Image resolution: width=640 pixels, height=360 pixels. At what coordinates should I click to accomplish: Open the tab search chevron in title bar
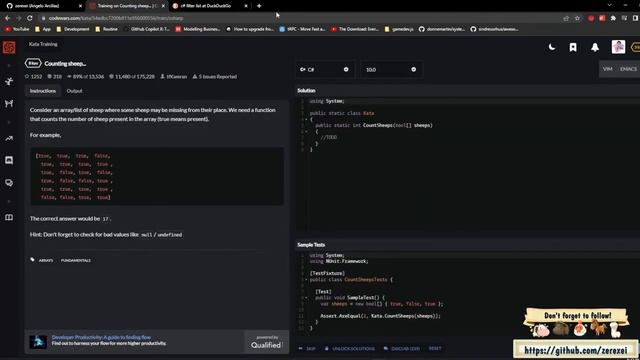click(x=609, y=5)
